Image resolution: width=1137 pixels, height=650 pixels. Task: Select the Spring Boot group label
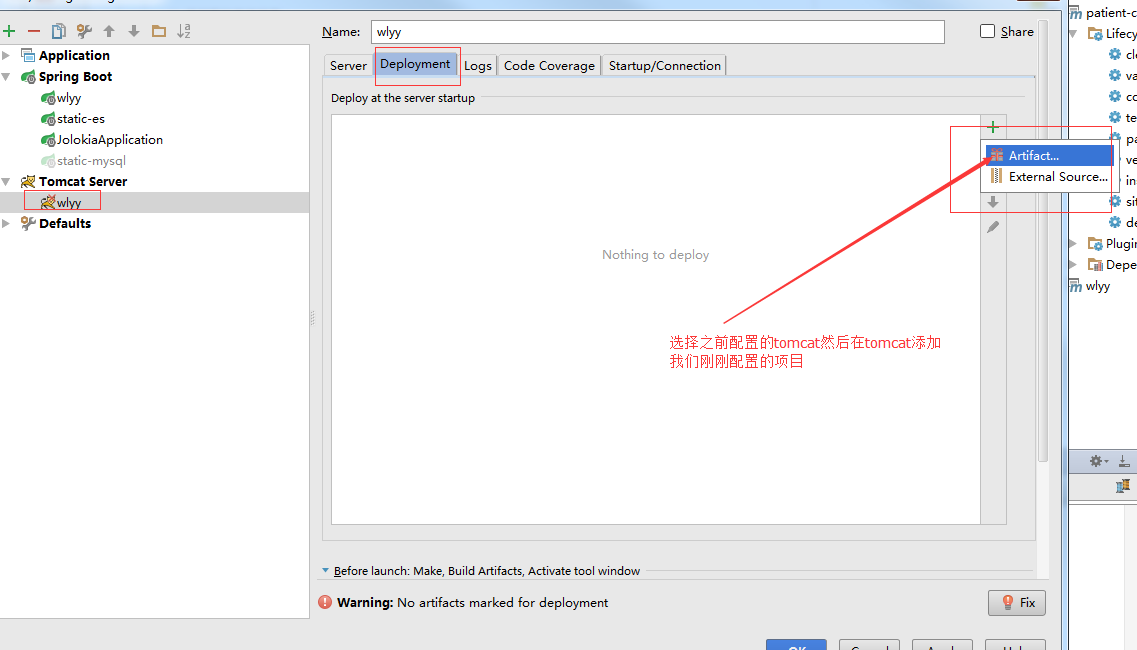pyautogui.click(x=75, y=76)
